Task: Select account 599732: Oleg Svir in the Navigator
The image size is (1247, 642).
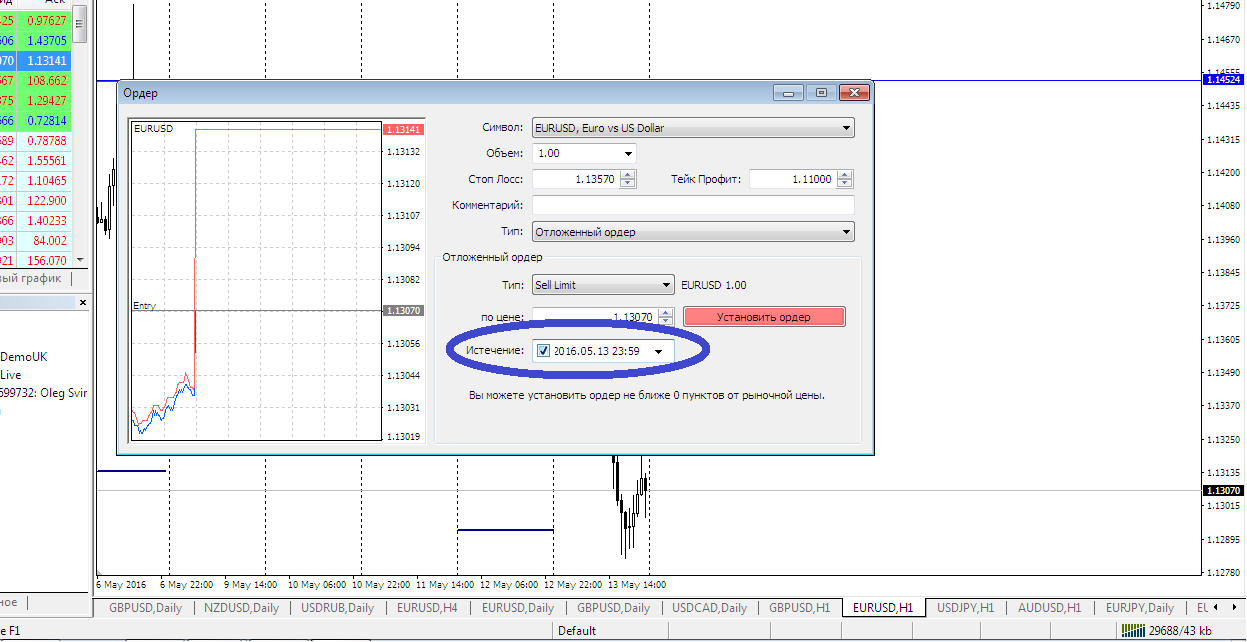Action: (x=44, y=393)
